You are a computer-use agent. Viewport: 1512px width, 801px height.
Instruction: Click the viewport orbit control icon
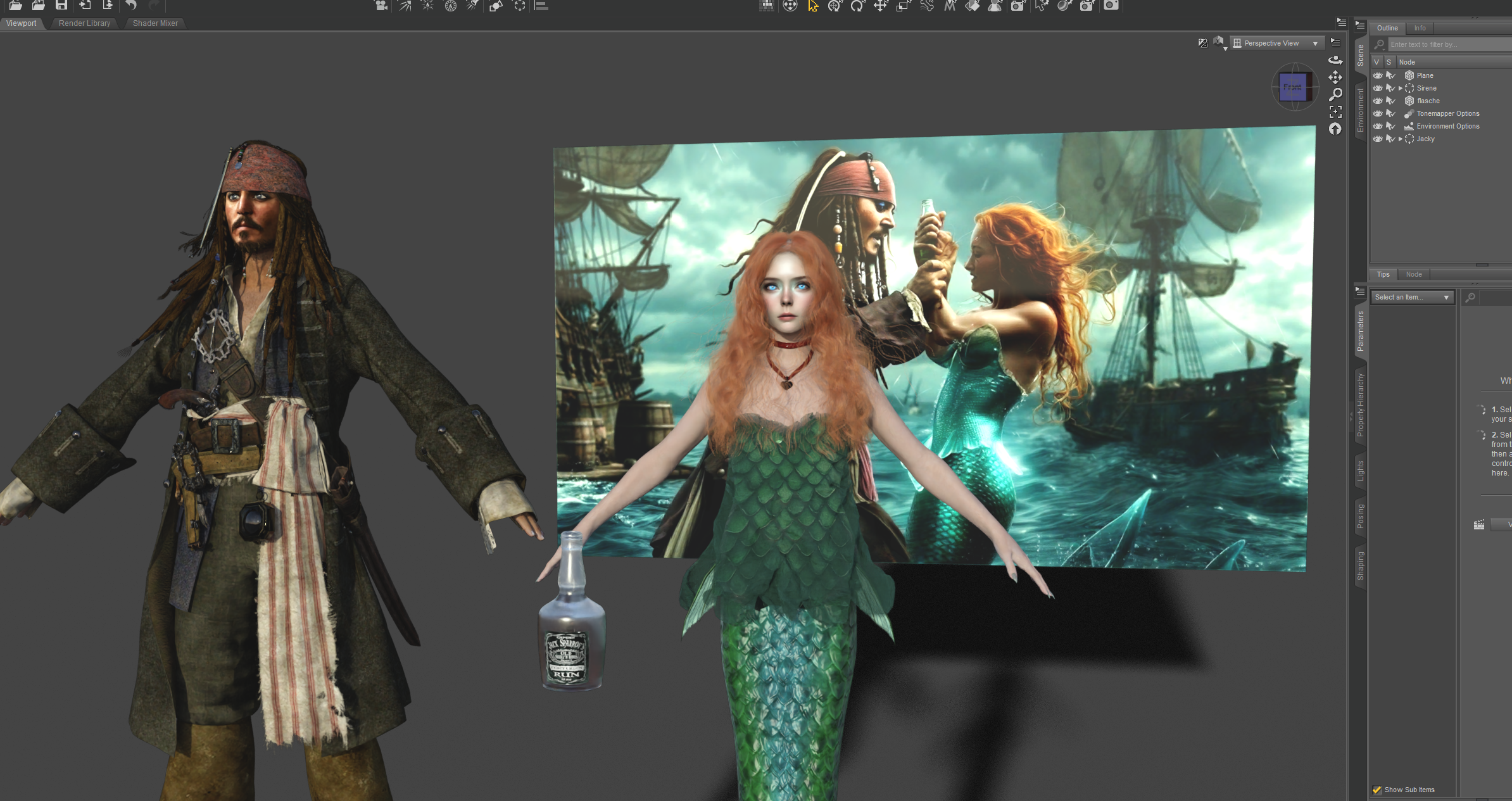point(1335,60)
